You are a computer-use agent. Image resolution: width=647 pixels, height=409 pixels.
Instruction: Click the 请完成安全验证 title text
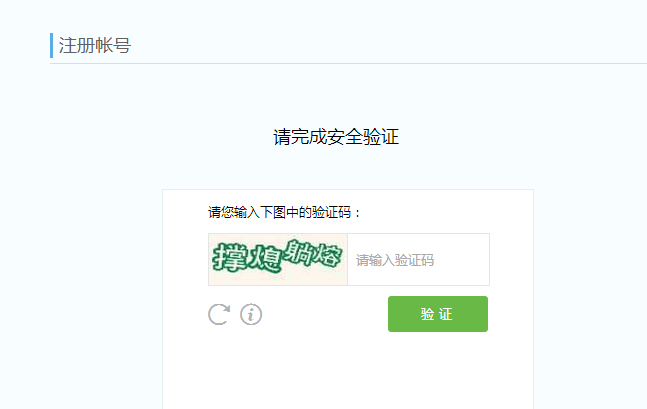point(336,137)
